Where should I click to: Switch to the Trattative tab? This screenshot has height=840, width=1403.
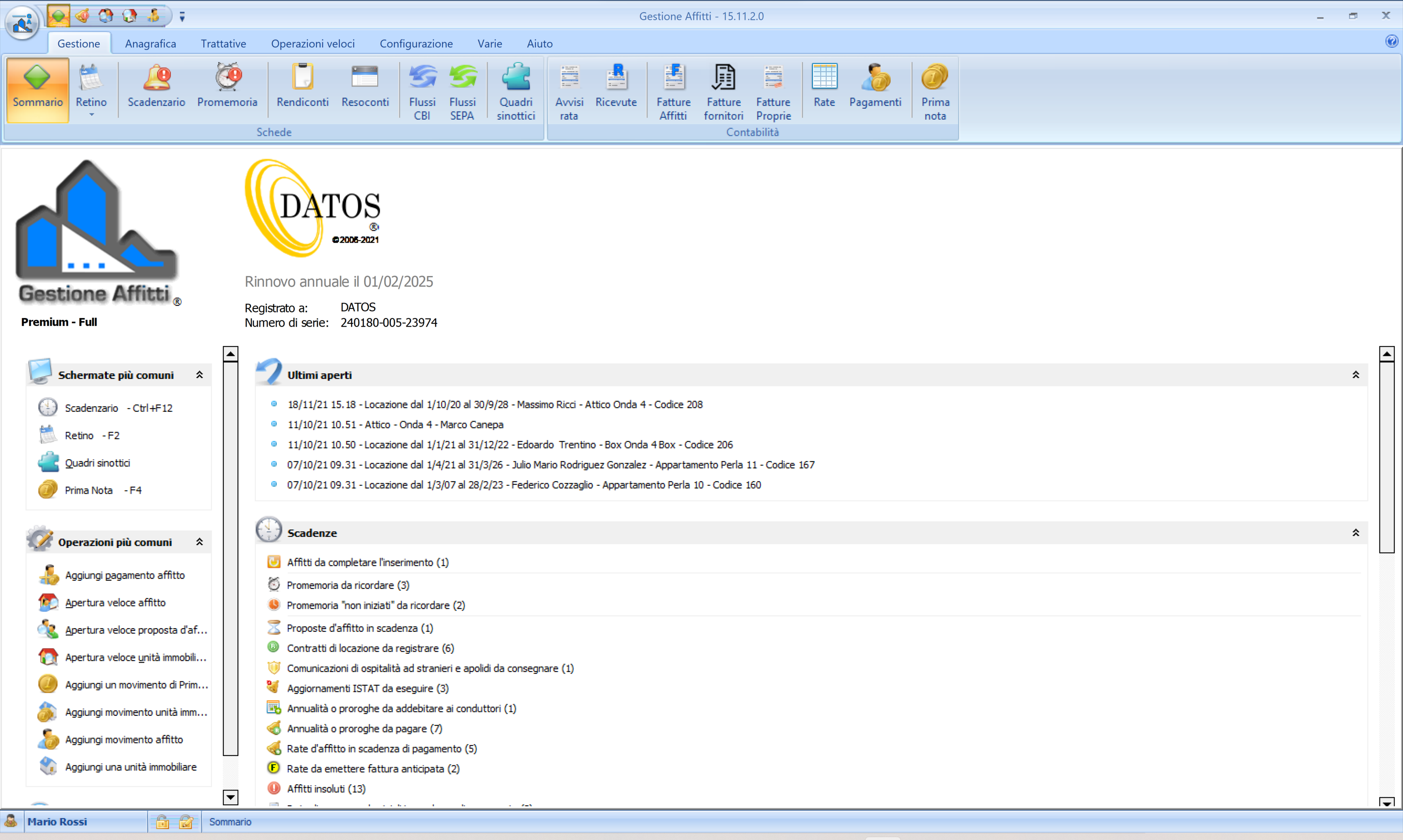[223, 43]
